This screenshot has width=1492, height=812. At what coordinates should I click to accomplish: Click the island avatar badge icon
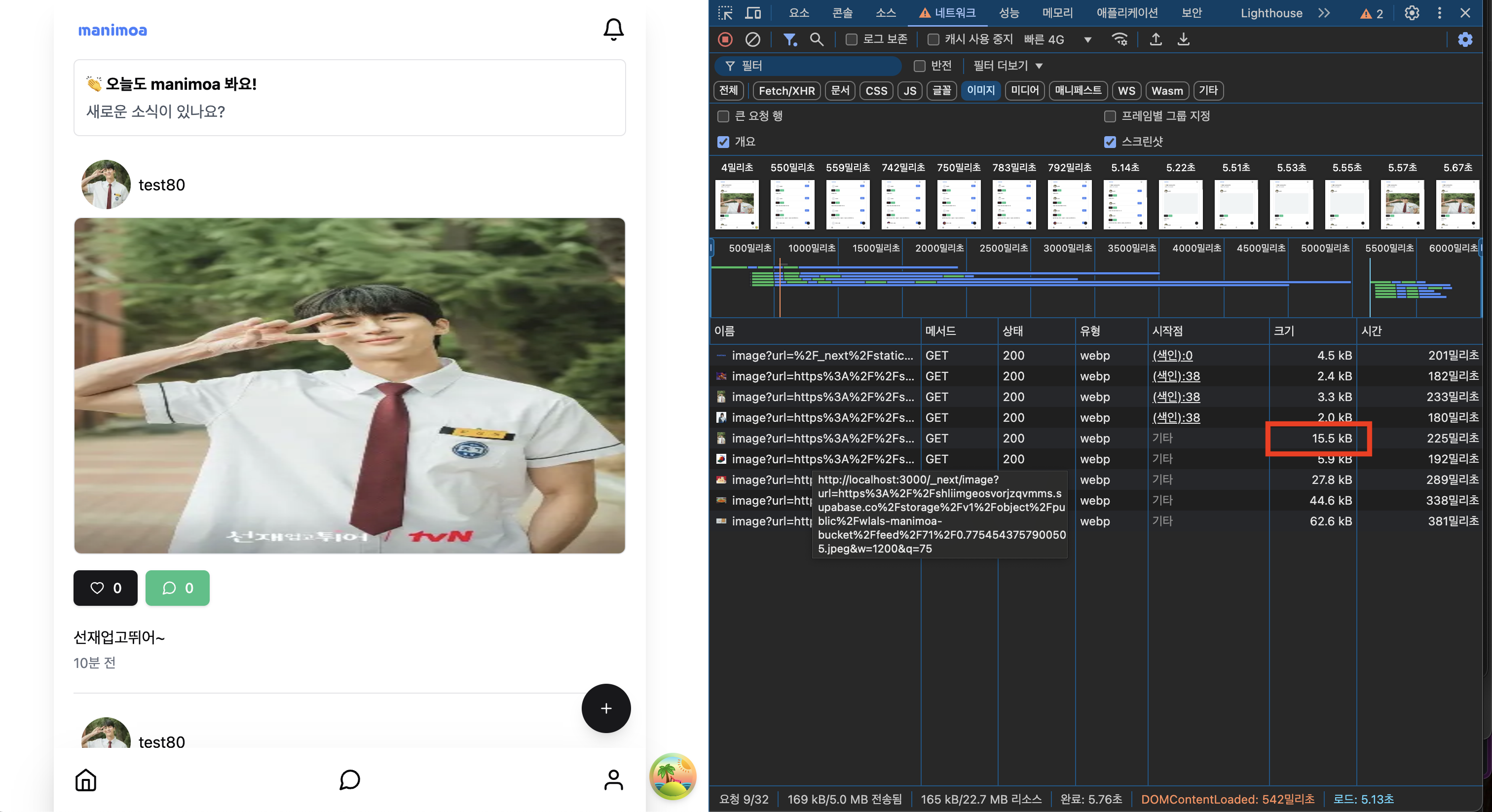click(672, 776)
